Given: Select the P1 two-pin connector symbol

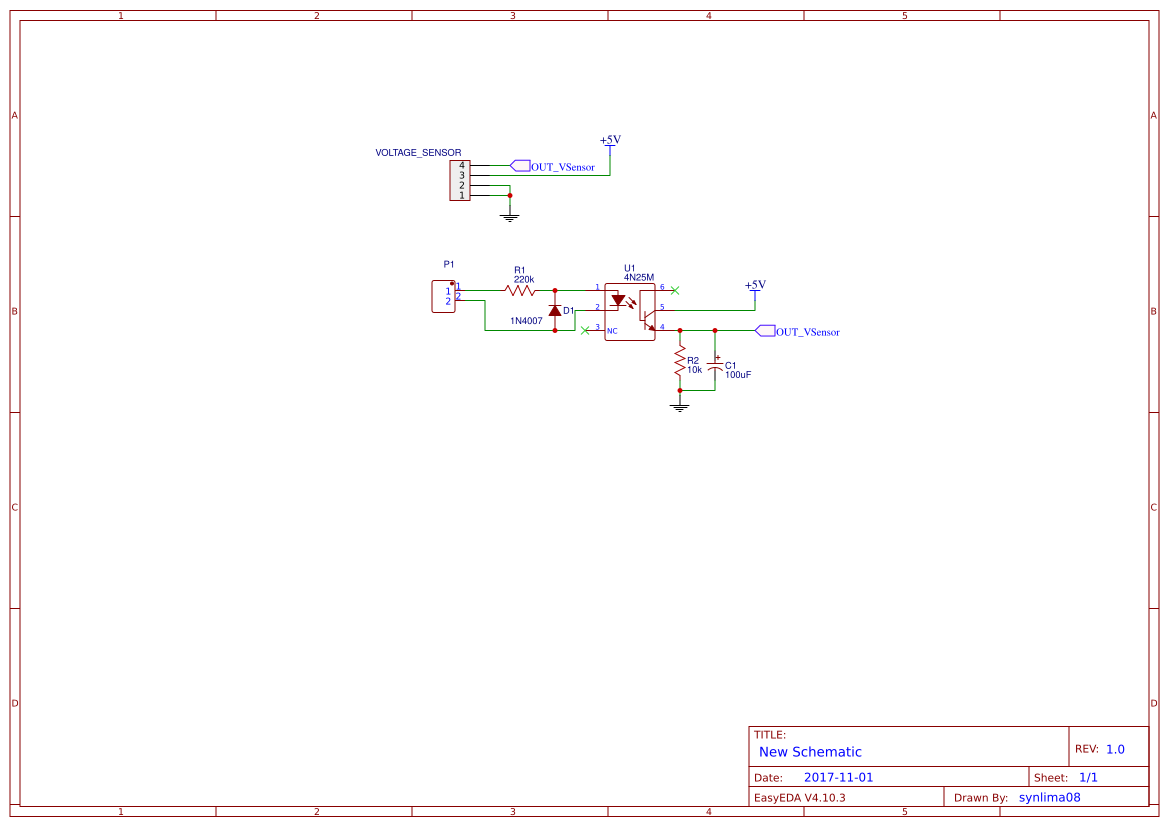Looking at the screenshot, I should click(444, 296).
